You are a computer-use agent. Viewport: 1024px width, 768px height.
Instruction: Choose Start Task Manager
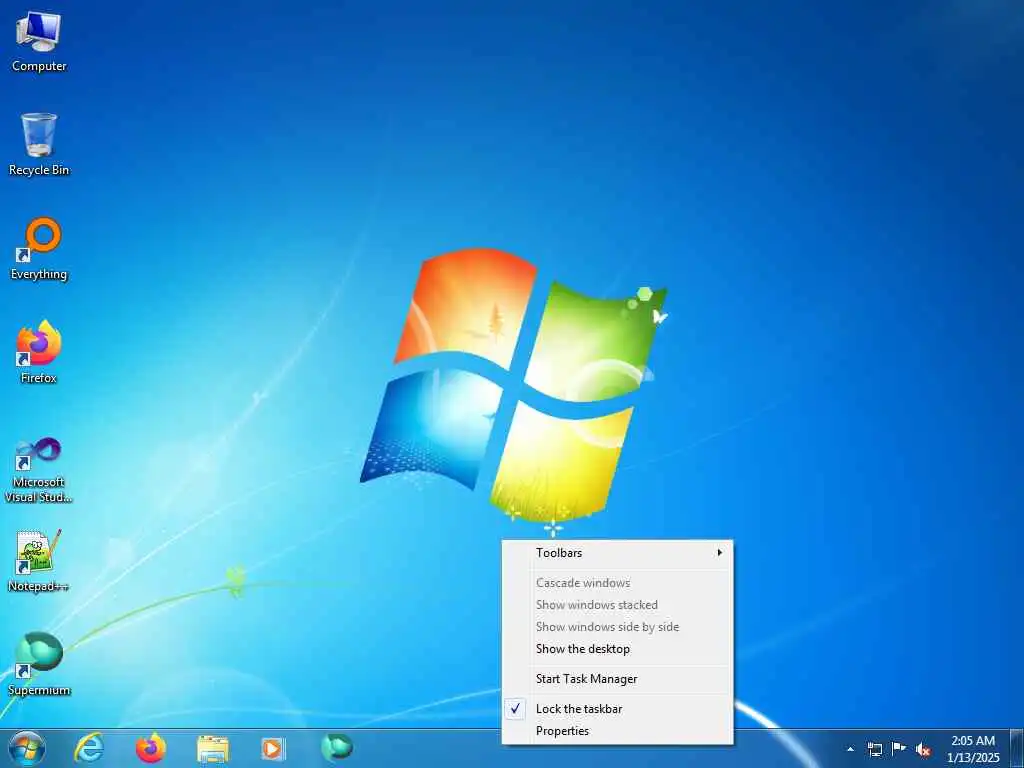pyautogui.click(x=617, y=679)
